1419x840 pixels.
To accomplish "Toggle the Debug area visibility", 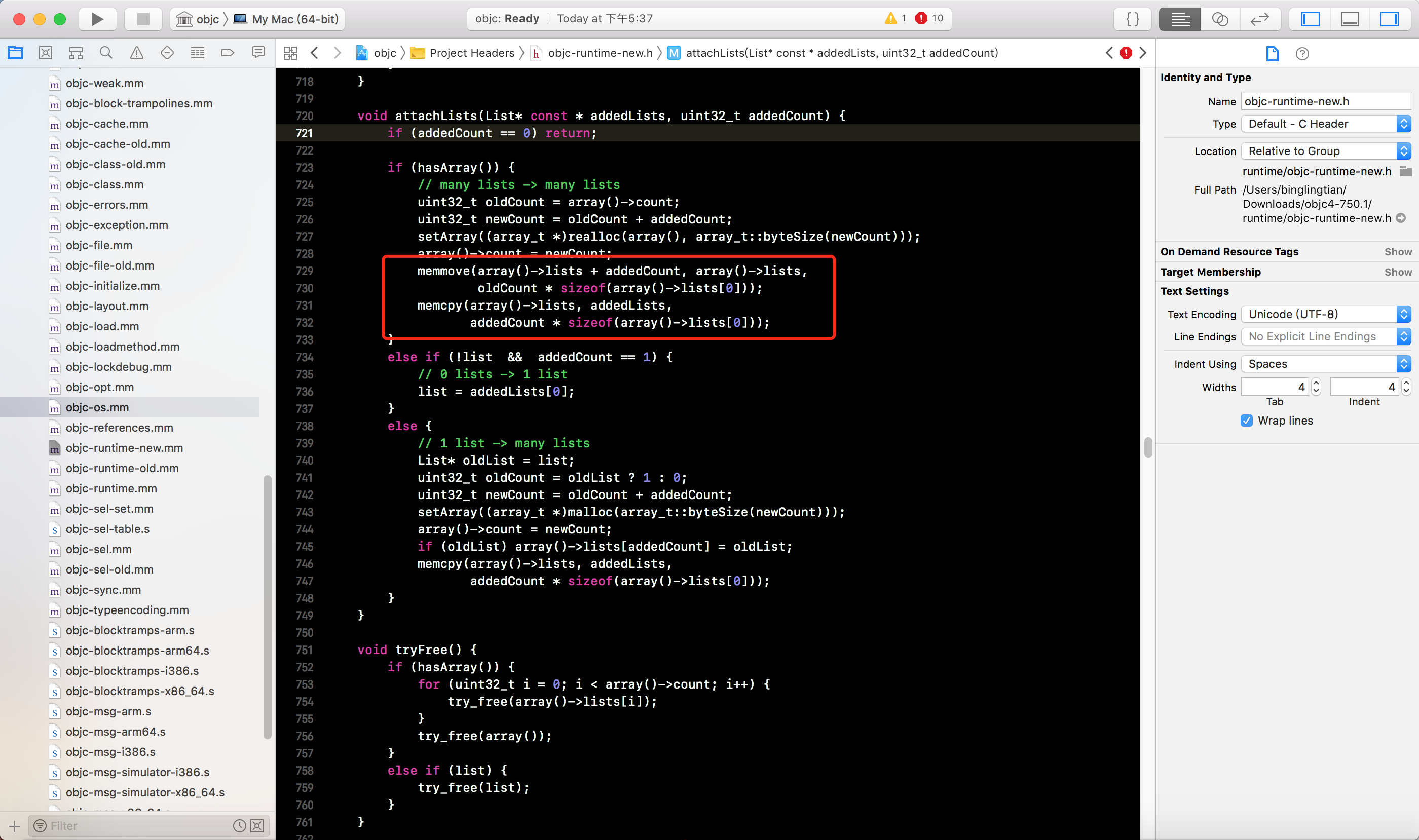I will coord(1350,19).
